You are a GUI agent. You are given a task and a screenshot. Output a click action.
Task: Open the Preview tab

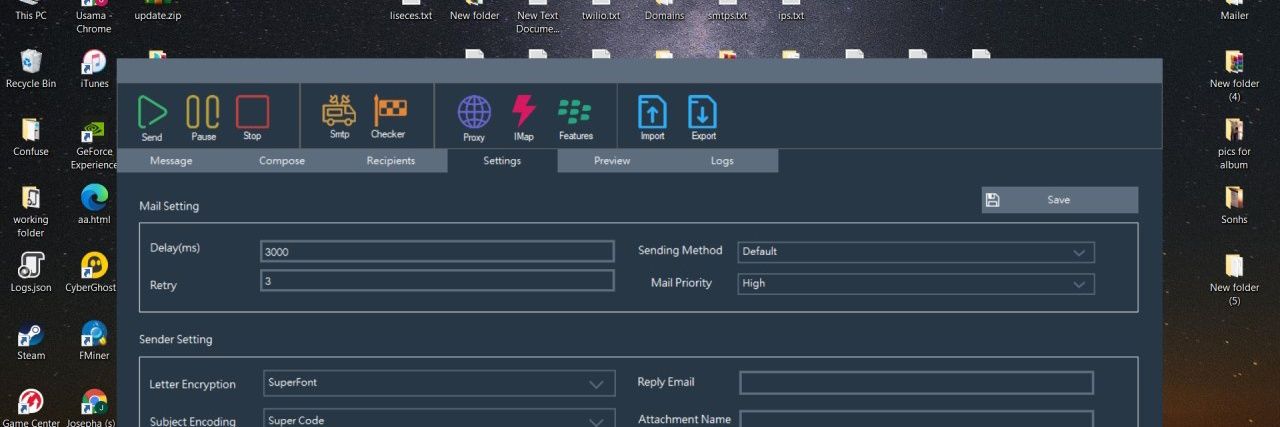pos(612,160)
